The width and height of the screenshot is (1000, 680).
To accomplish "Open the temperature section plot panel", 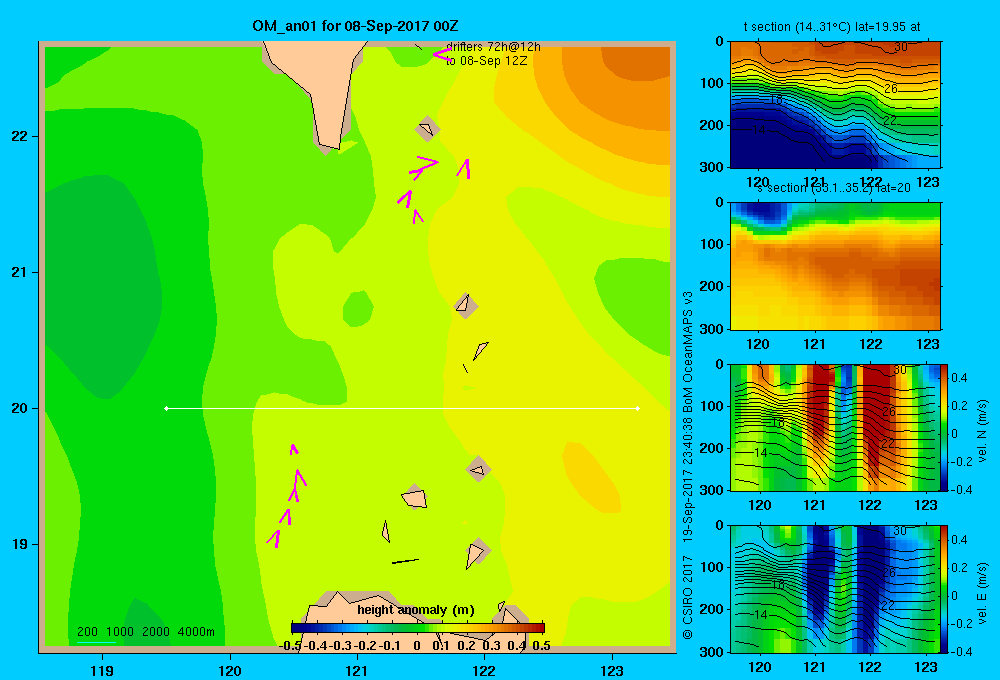I will coord(835,105).
